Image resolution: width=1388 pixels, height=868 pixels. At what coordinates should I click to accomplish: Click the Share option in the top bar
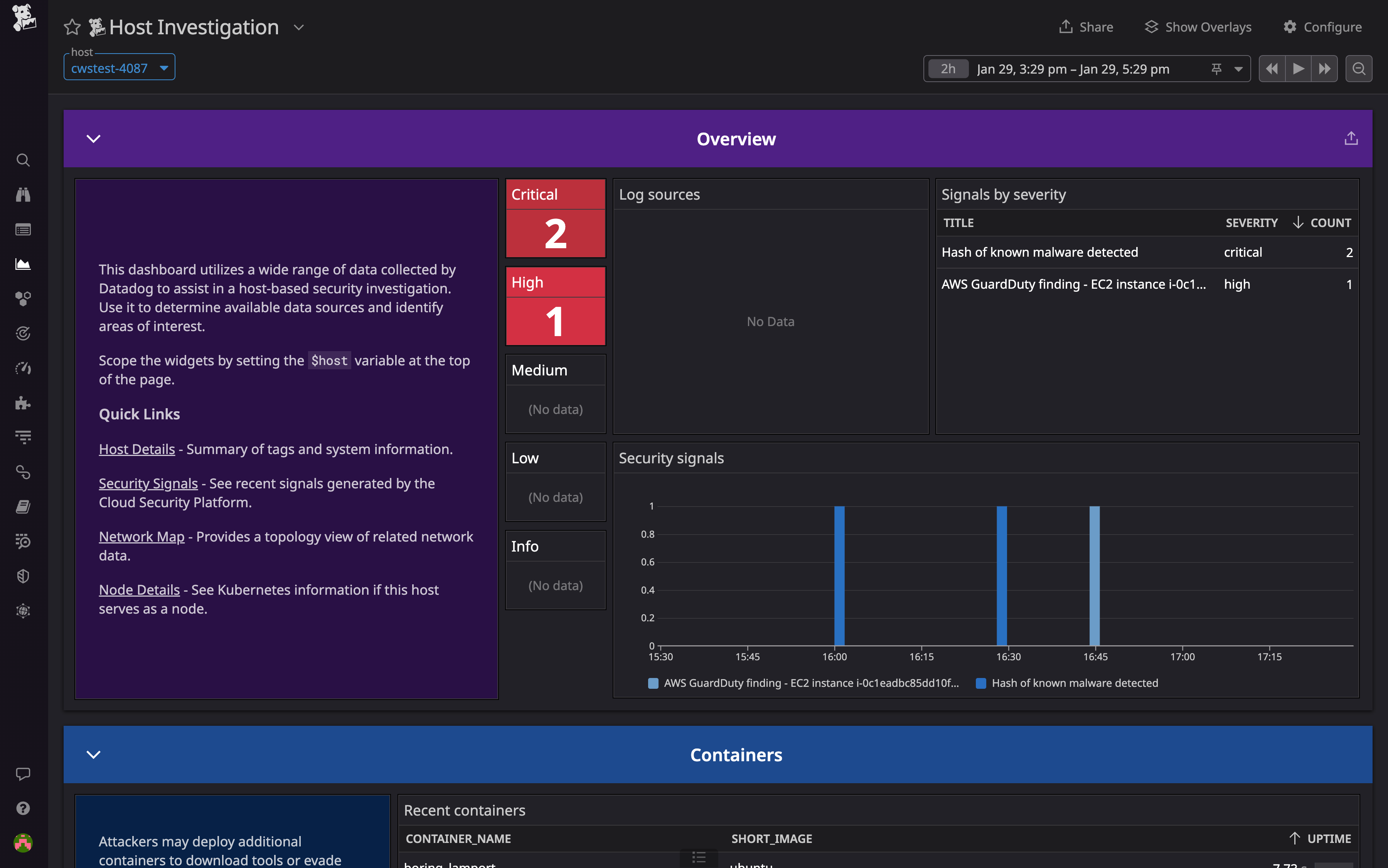coord(1086,27)
